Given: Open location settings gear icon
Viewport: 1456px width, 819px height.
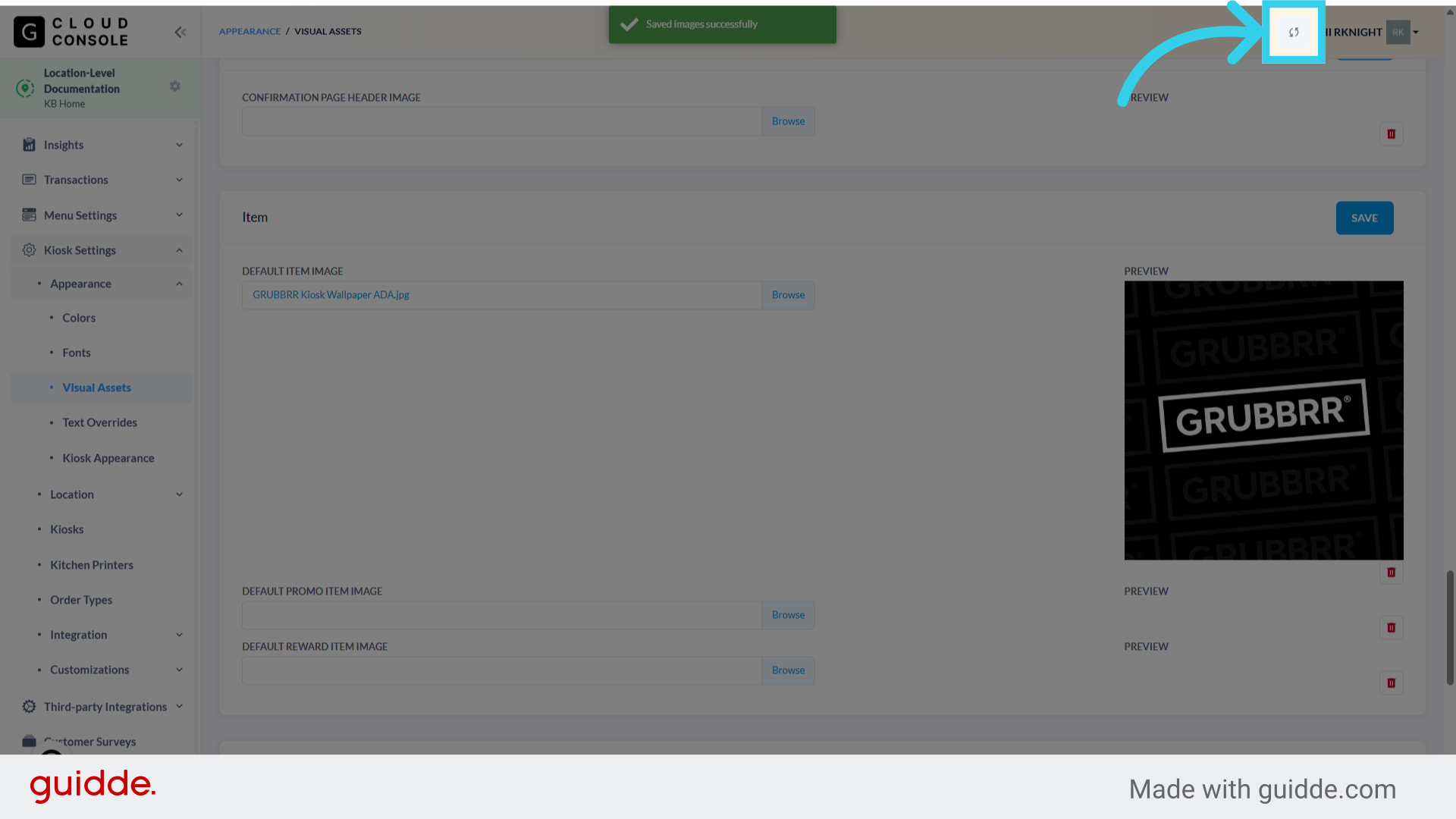Looking at the screenshot, I should coord(175,86).
